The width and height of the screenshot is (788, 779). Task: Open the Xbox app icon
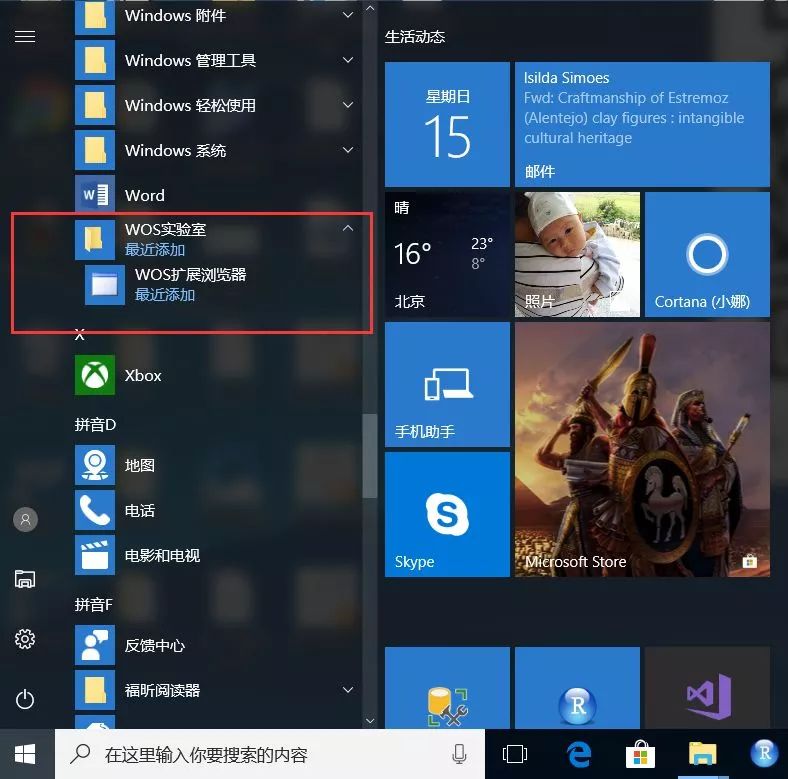95,375
